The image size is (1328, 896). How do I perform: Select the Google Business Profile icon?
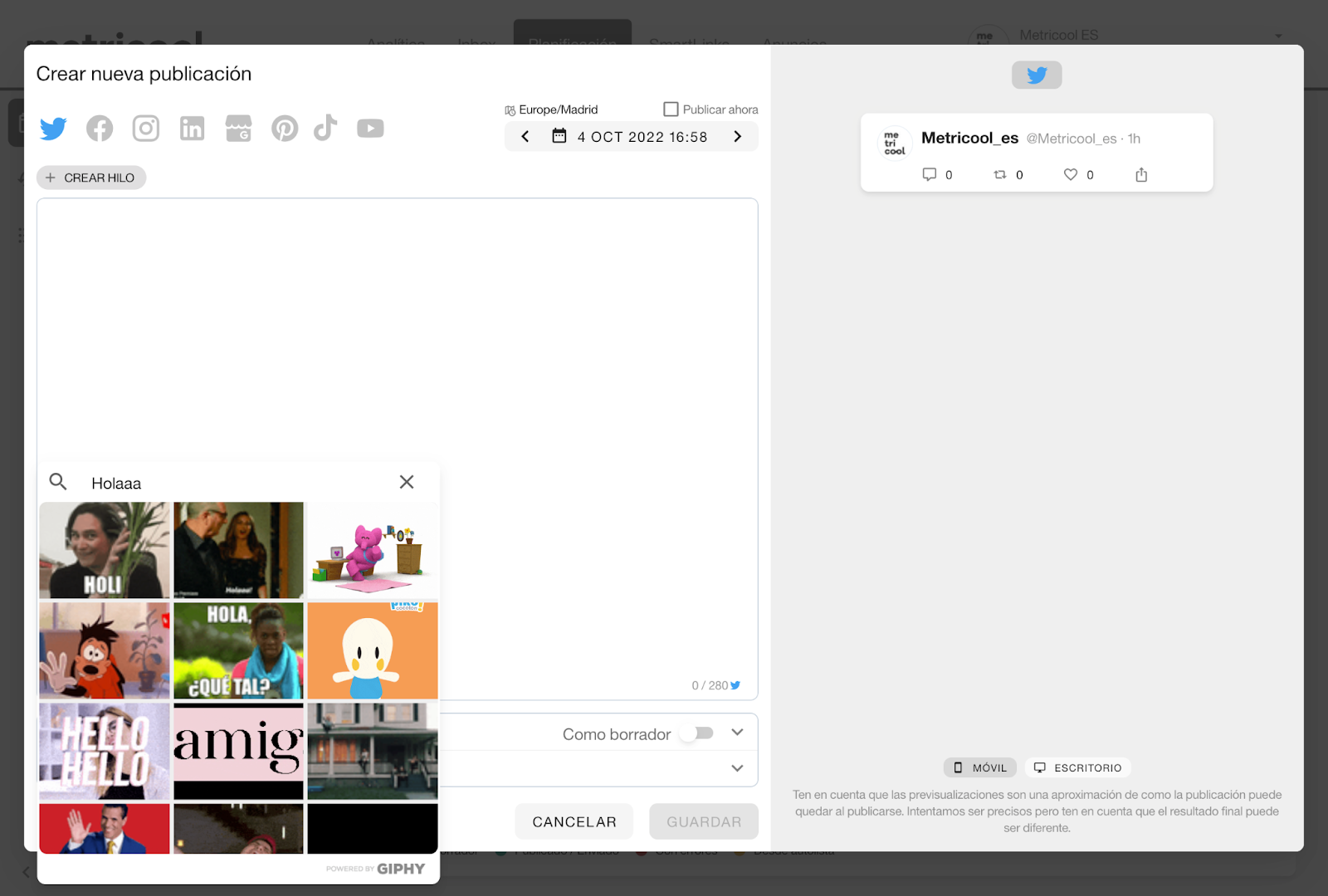238,129
